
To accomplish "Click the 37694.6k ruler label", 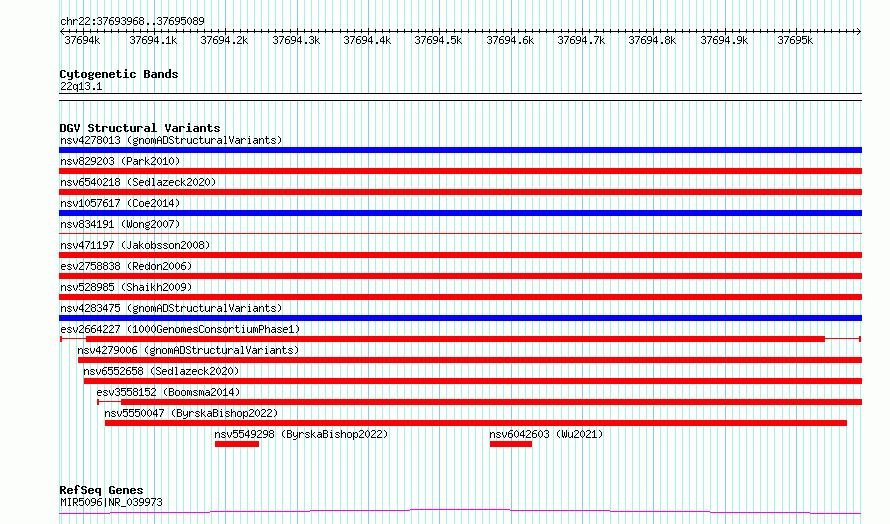I will (x=510, y=41).
